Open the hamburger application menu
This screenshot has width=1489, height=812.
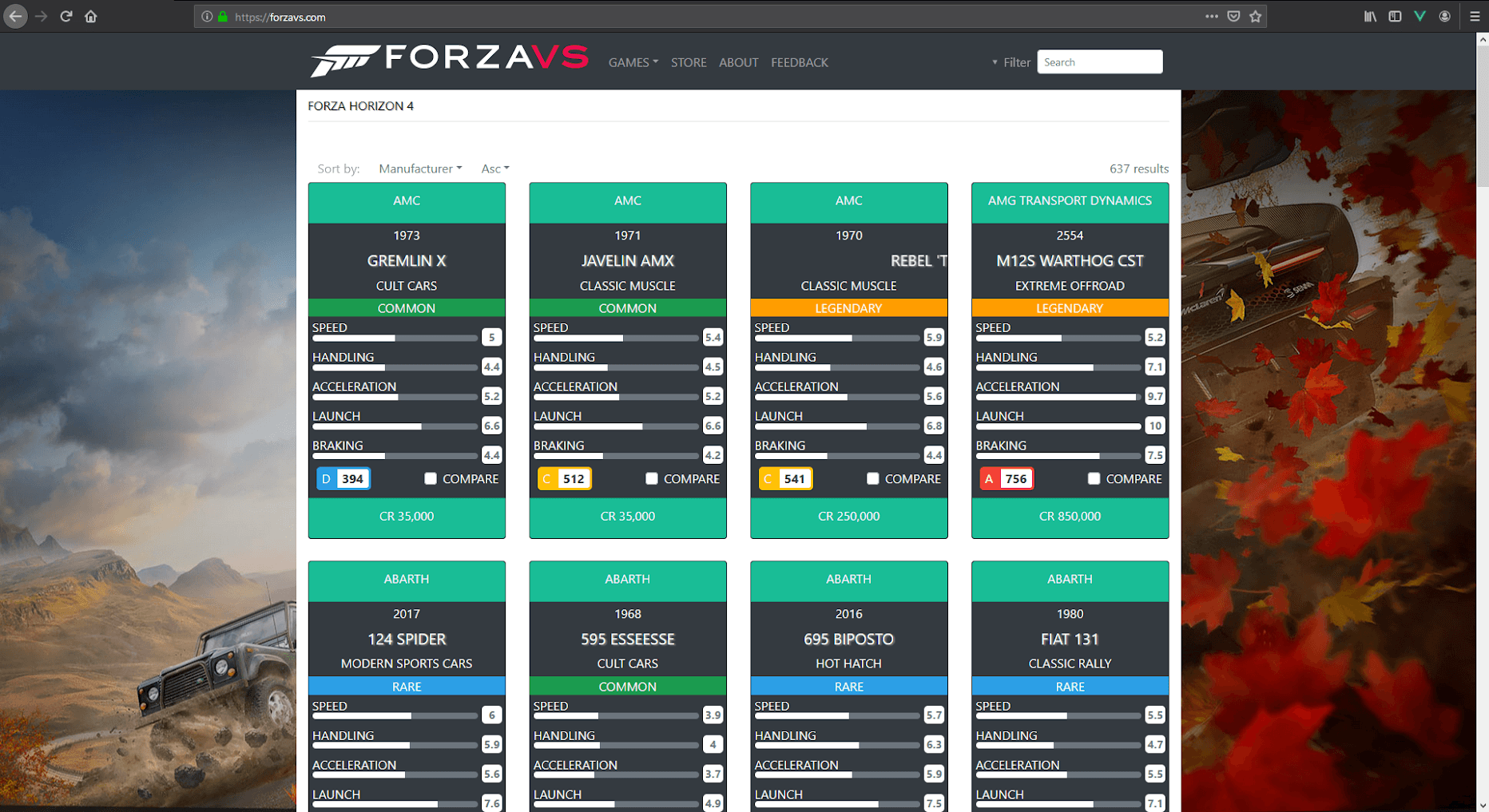[x=1475, y=16]
